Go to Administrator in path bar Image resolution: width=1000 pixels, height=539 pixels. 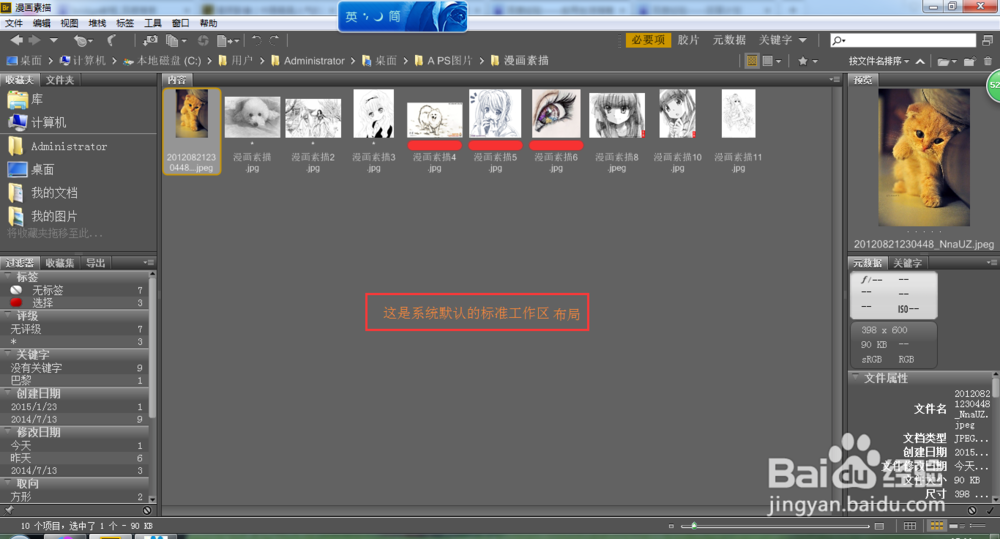pos(307,61)
